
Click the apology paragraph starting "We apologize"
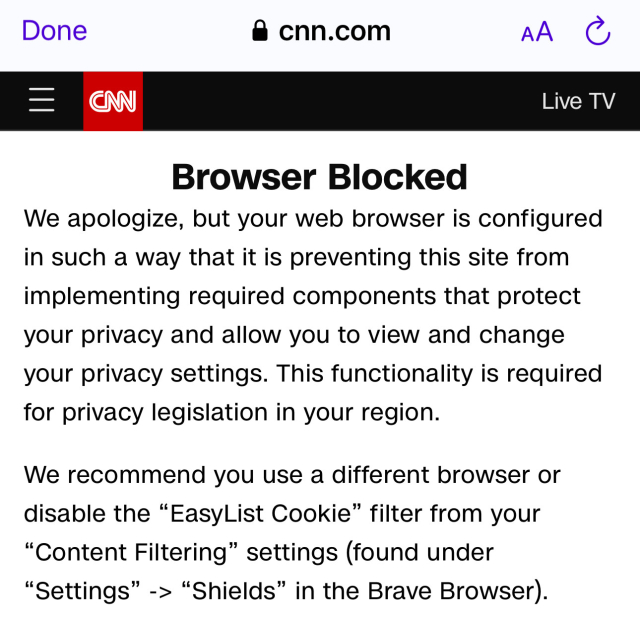coord(313,314)
